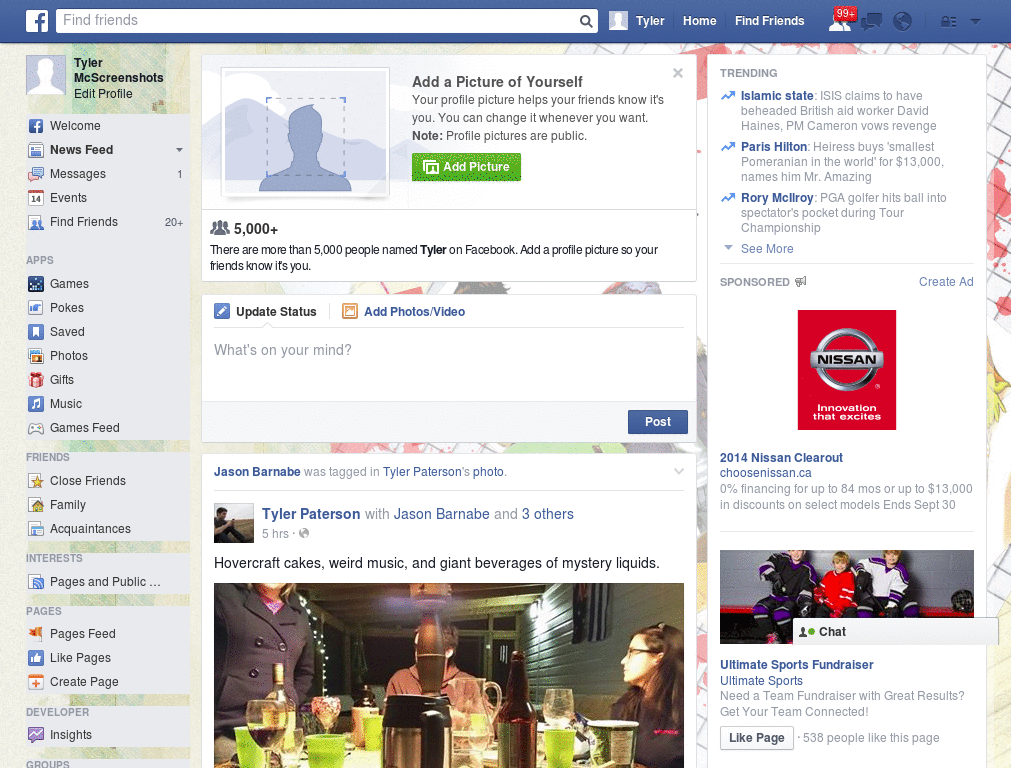Image resolution: width=1024 pixels, height=768 pixels.
Task: Expand the News Feed sort dropdown arrow
Action: tap(179, 150)
